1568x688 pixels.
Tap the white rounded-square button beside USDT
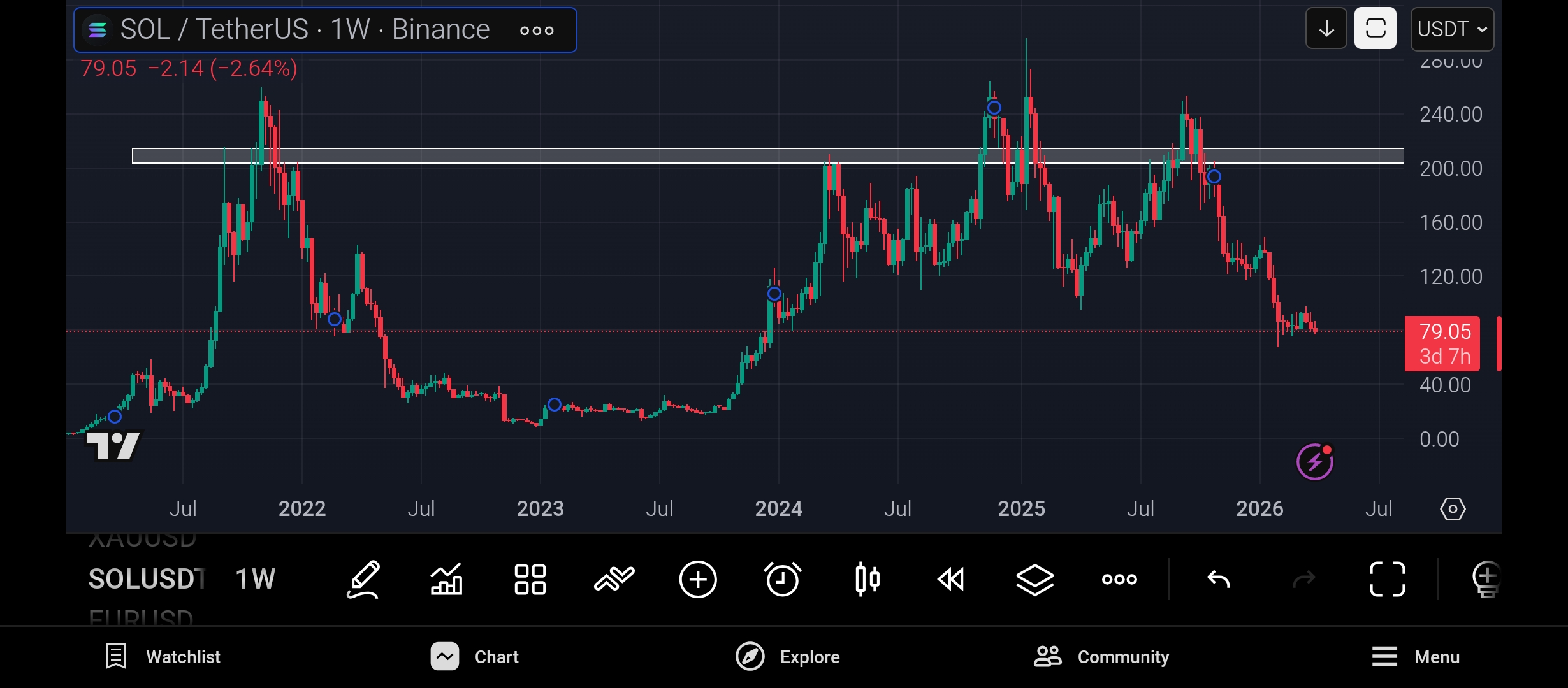(x=1376, y=29)
